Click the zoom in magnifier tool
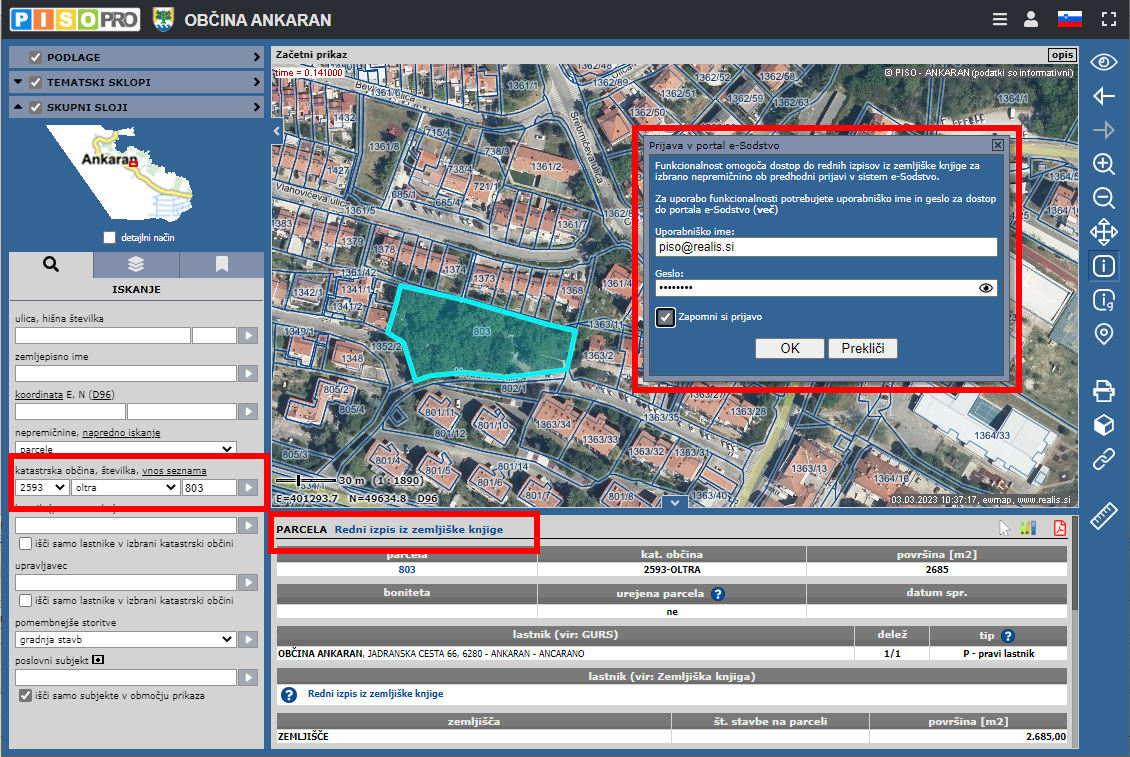Image resolution: width=1130 pixels, height=757 pixels. coord(1104,164)
